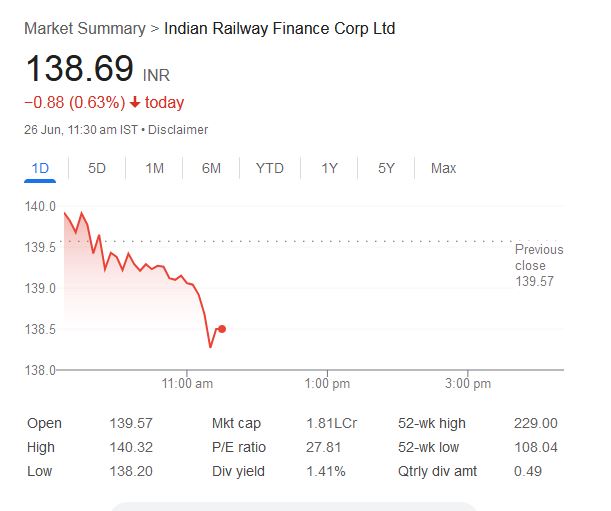Choose the Max range tab
The width and height of the screenshot is (611, 511).
pos(443,168)
